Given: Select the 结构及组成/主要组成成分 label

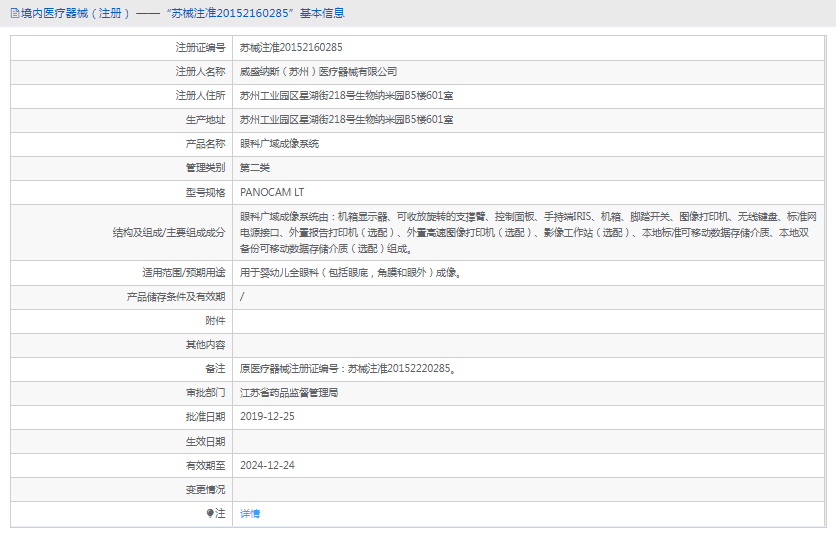Looking at the screenshot, I should pyautogui.click(x=169, y=233).
